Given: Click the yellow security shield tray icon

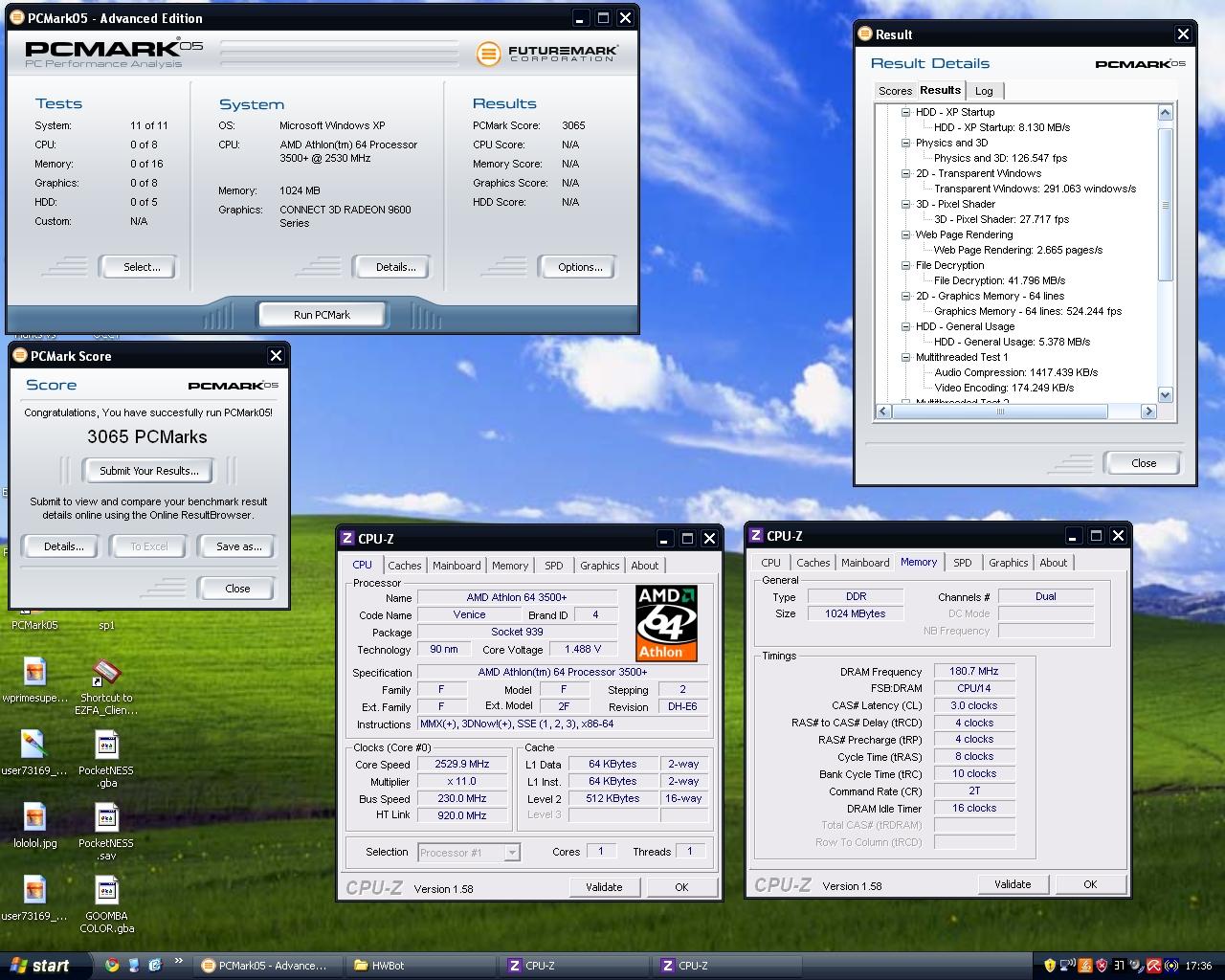Looking at the screenshot, I should click(1050, 966).
